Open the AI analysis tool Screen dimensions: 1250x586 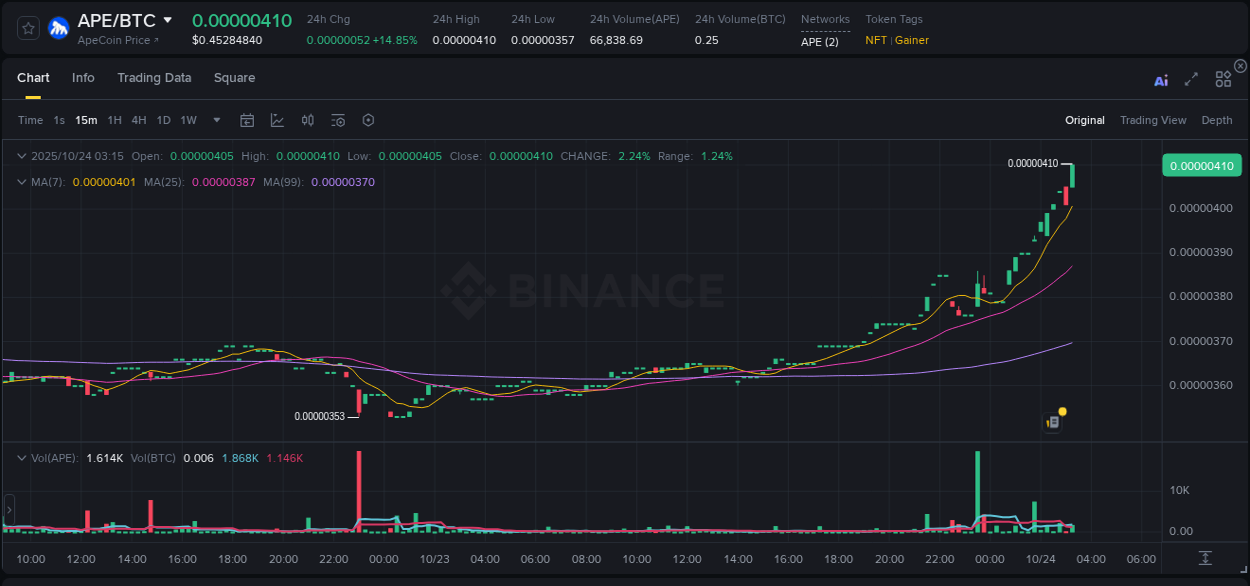[1161, 80]
